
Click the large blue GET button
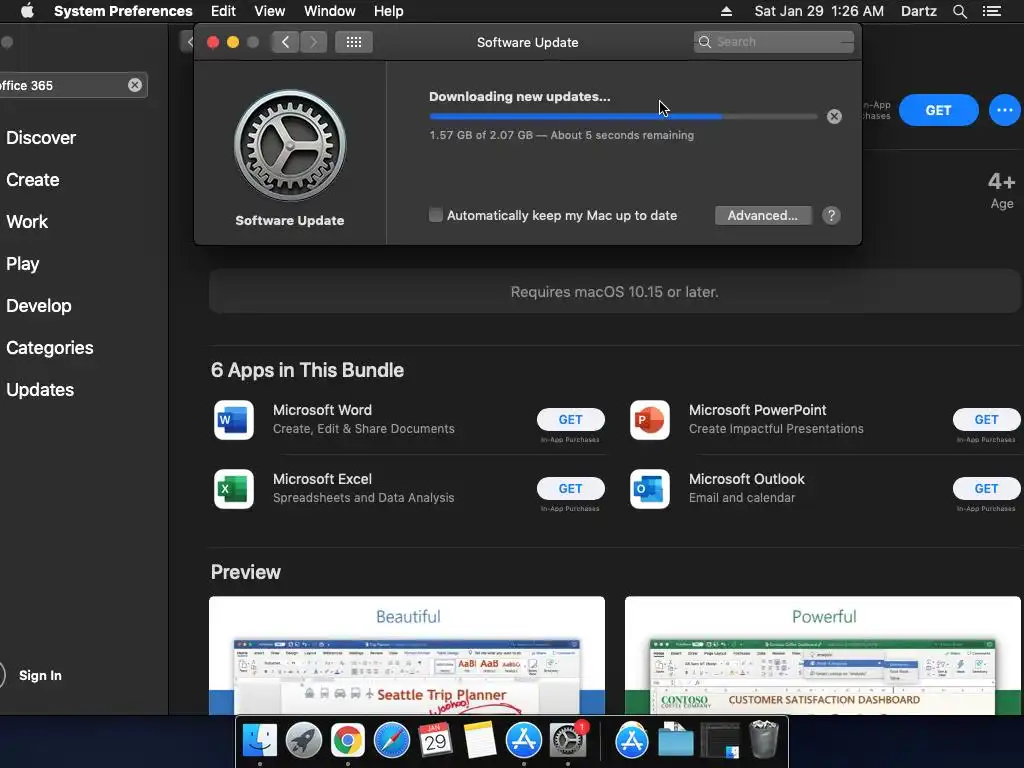point(938,110)
